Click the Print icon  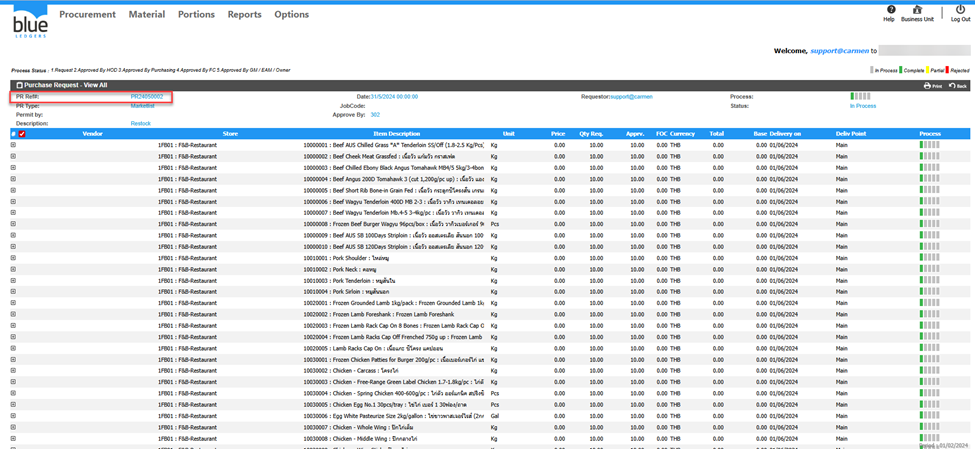click(932, 86)
